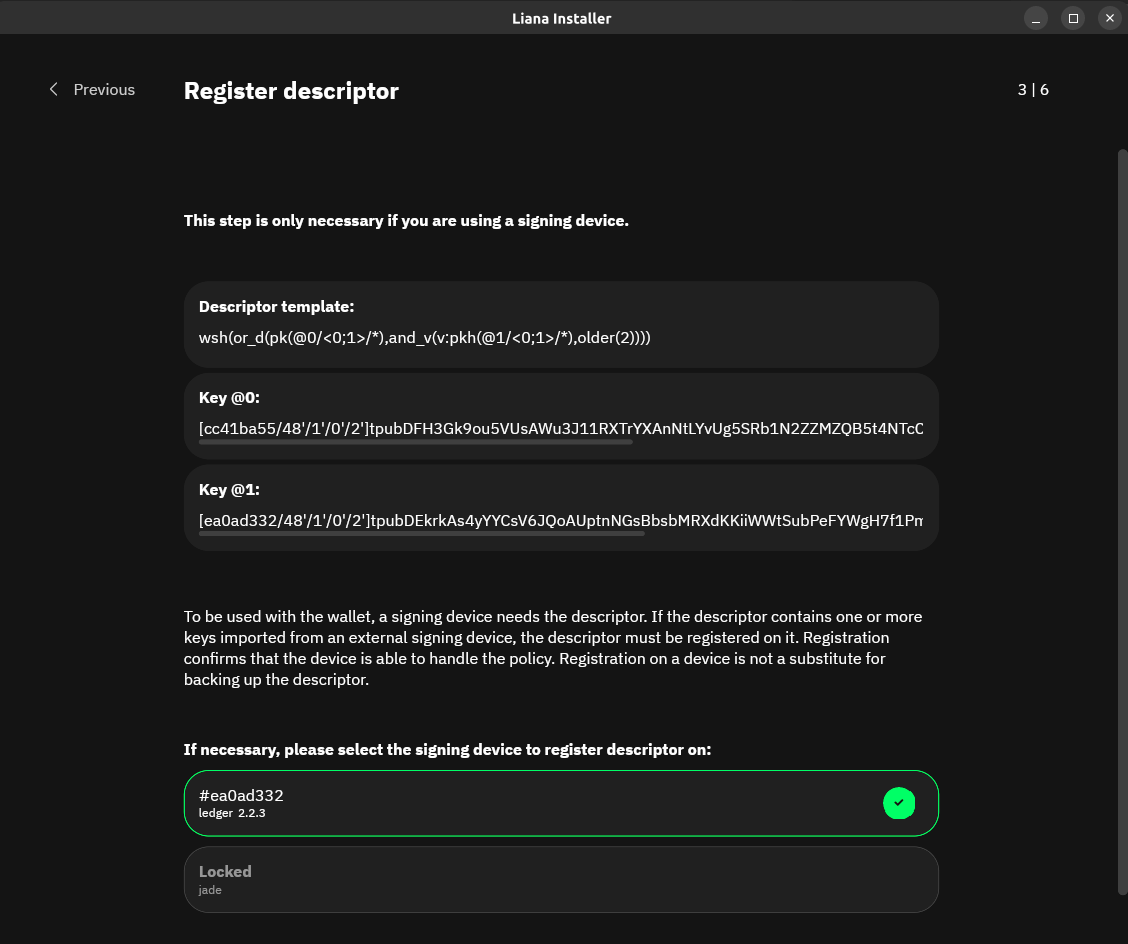This screenshot has height=944, width=1128.
Task: Click the Key @1 tpub text field
Action: (561, 520)
